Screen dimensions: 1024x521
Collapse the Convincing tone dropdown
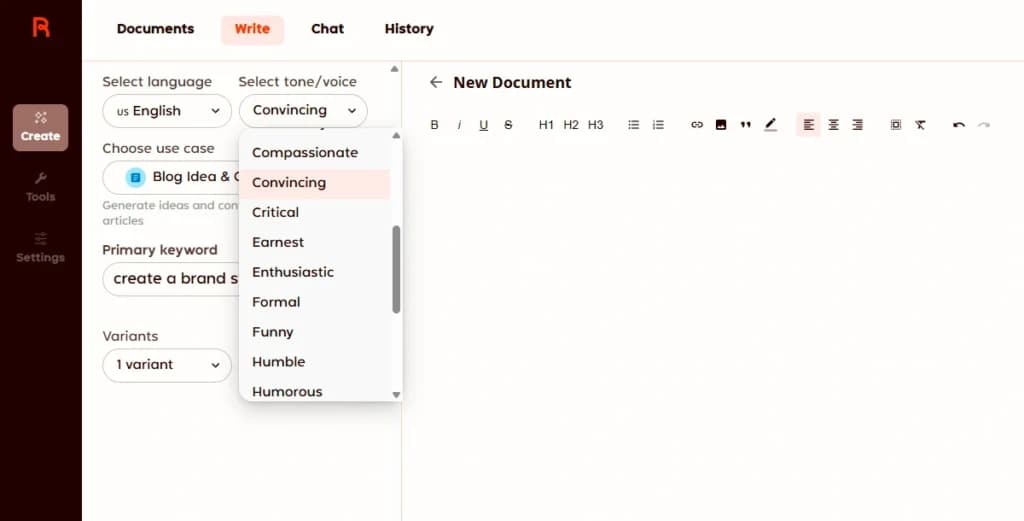click(303, 110)
